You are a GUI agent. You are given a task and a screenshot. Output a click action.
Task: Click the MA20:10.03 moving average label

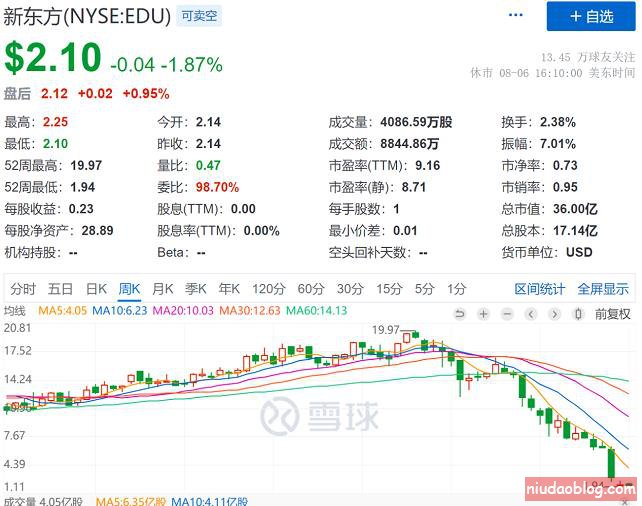183,311
